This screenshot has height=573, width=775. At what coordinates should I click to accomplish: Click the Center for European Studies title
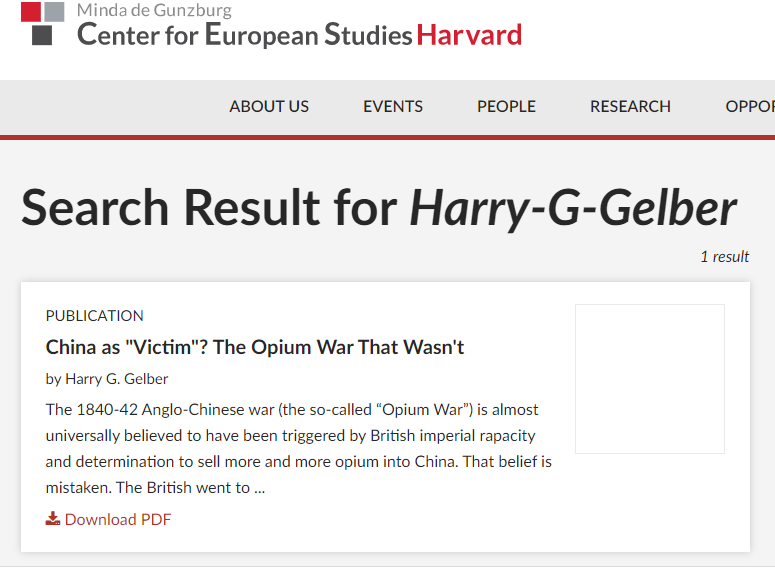point(245,35)
